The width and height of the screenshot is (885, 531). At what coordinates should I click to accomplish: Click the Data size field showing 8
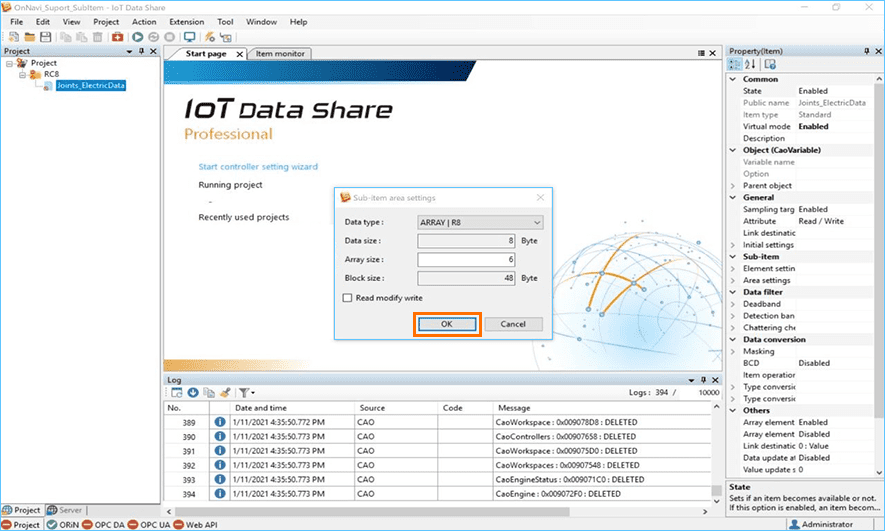click(466, 241)
